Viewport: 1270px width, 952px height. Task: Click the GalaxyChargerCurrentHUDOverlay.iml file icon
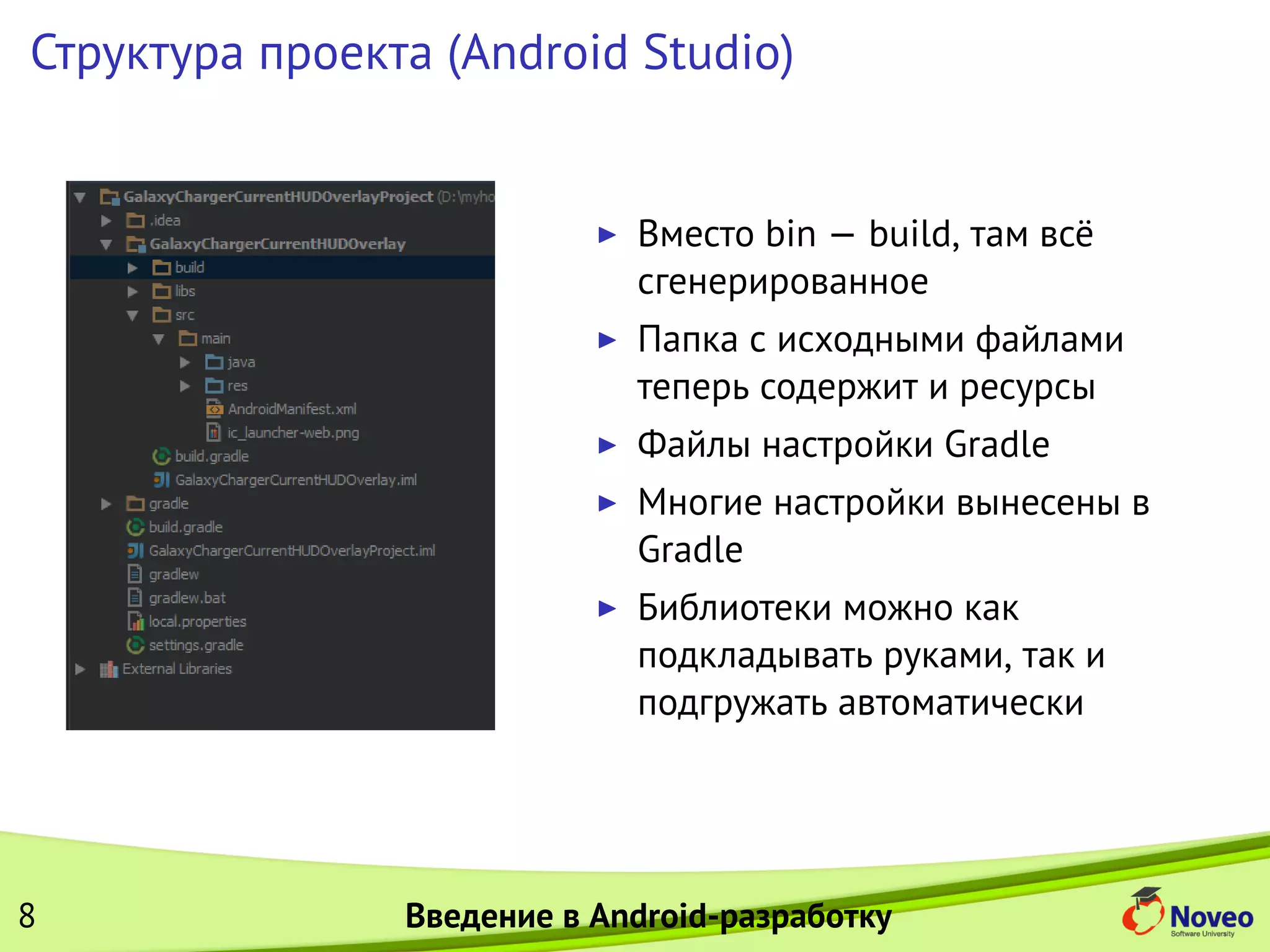click(x=161, y=480)
